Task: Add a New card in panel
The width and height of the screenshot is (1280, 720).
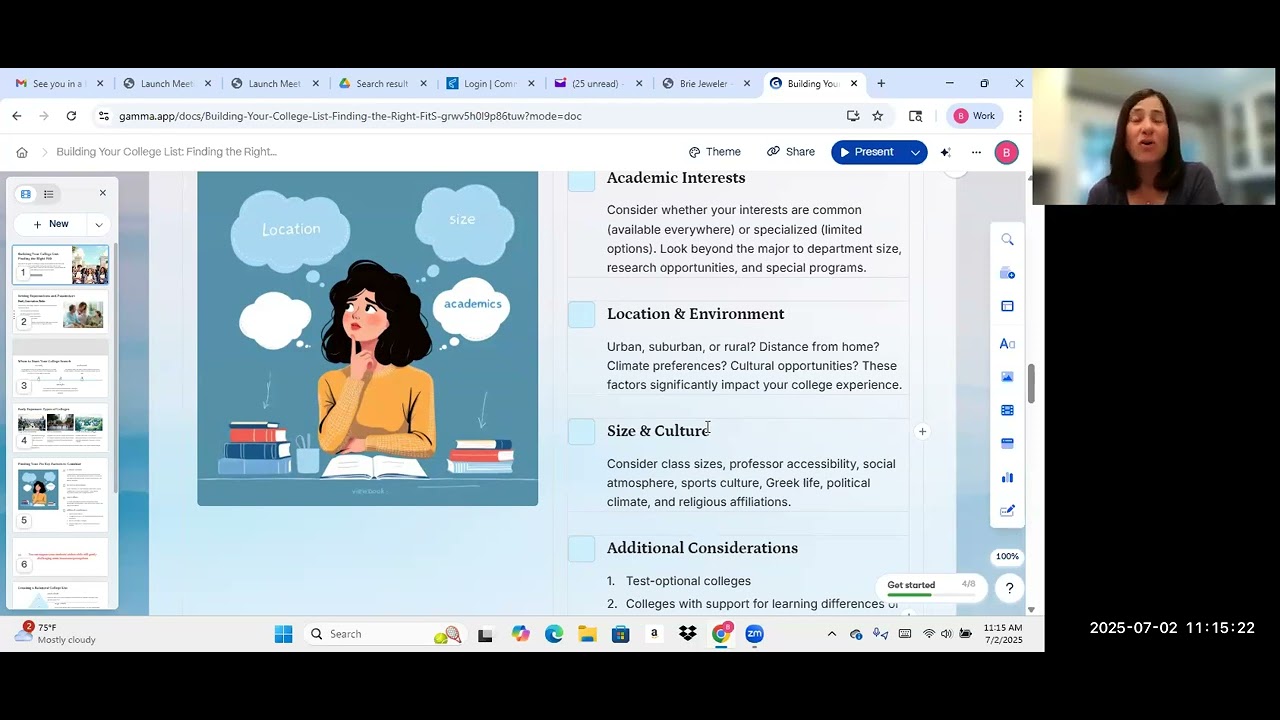Action: [x=51, y=224]
